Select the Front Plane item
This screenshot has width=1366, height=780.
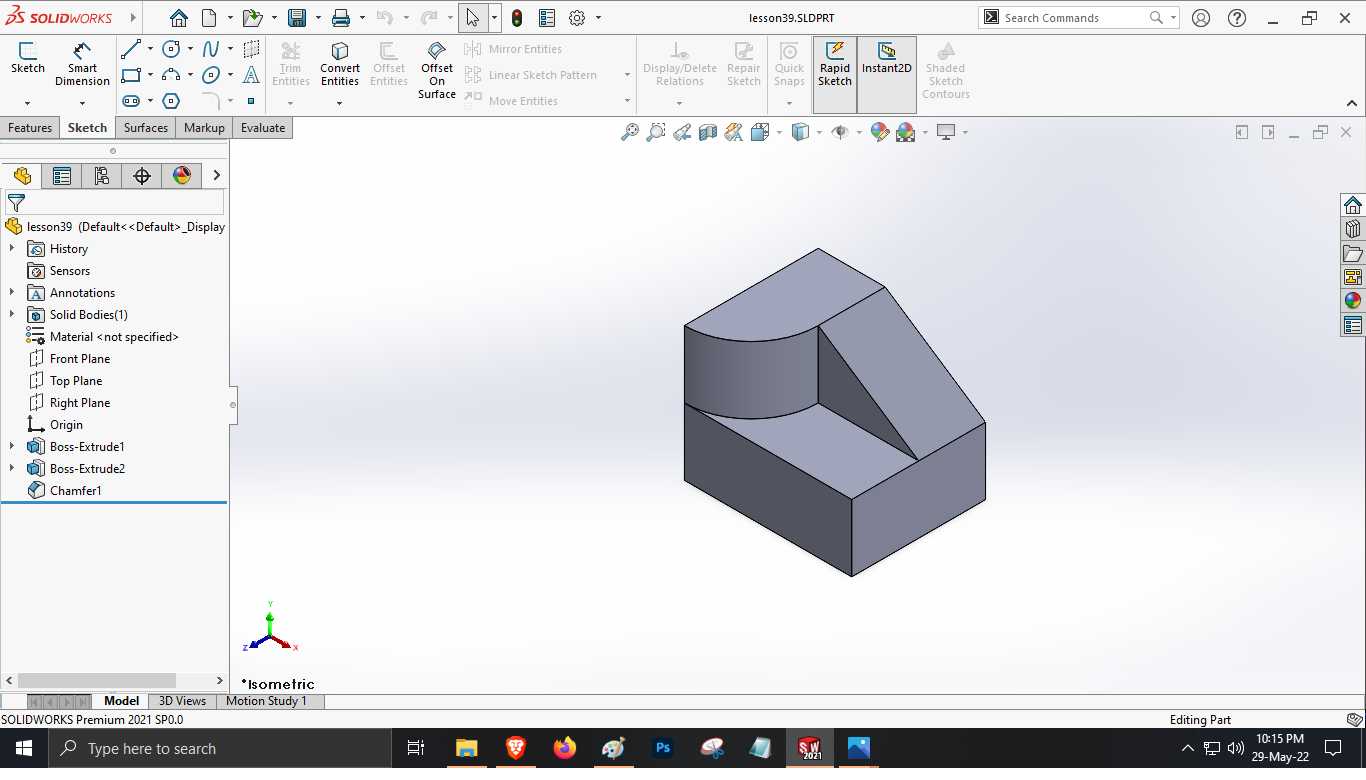pyautogui.click(x=80, y=358)
